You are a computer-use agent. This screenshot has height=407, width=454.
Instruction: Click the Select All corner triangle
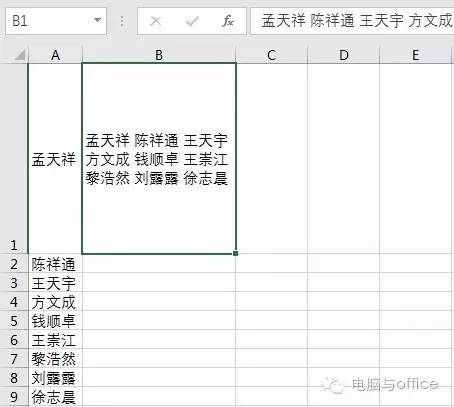click(x=19, y=55)
